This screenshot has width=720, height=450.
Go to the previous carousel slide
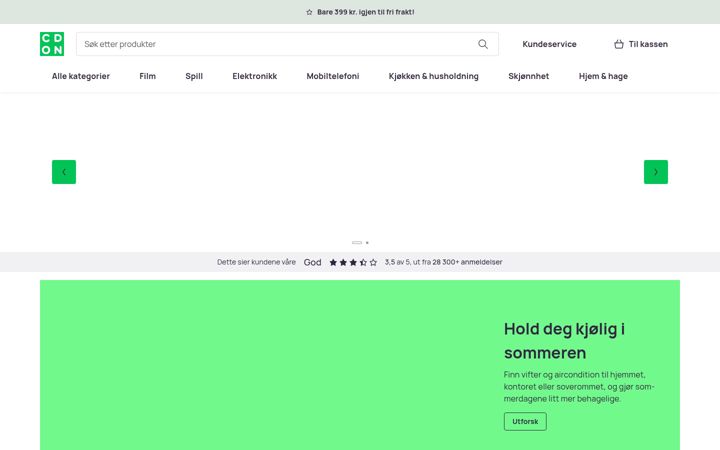pos(64,172)
